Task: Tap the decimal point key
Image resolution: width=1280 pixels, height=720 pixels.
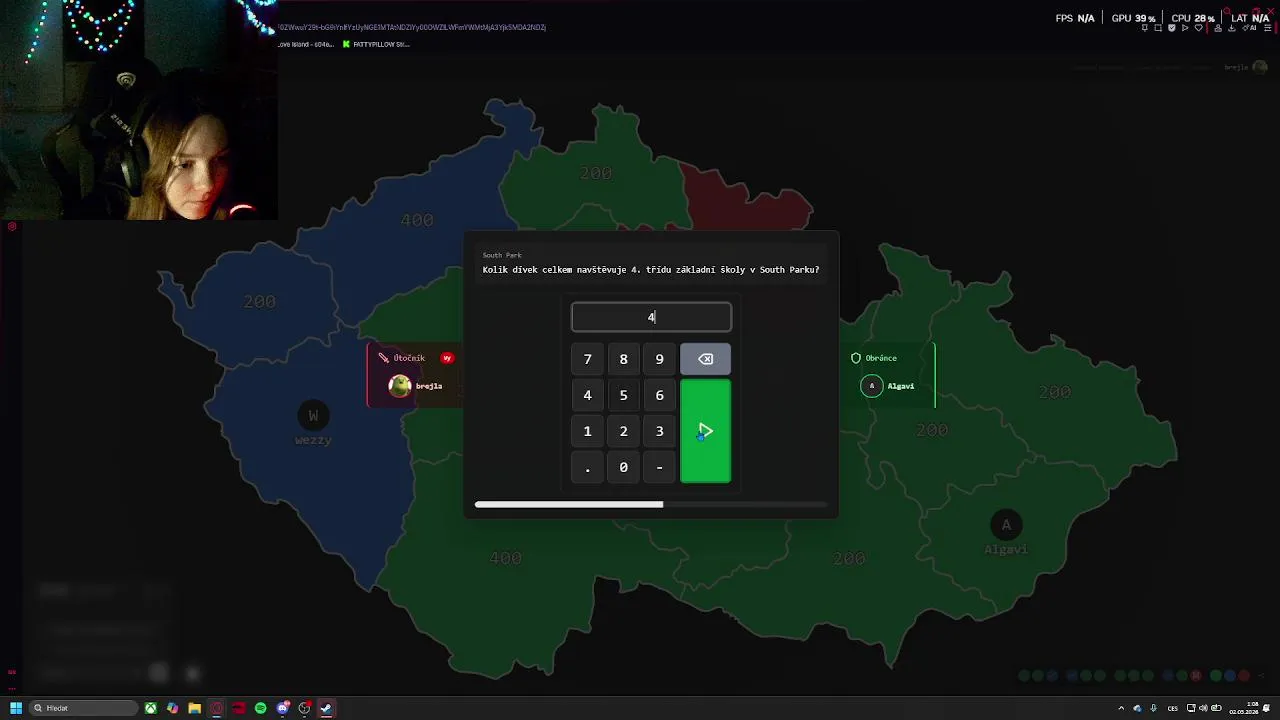Action: (x=587, y=467)
